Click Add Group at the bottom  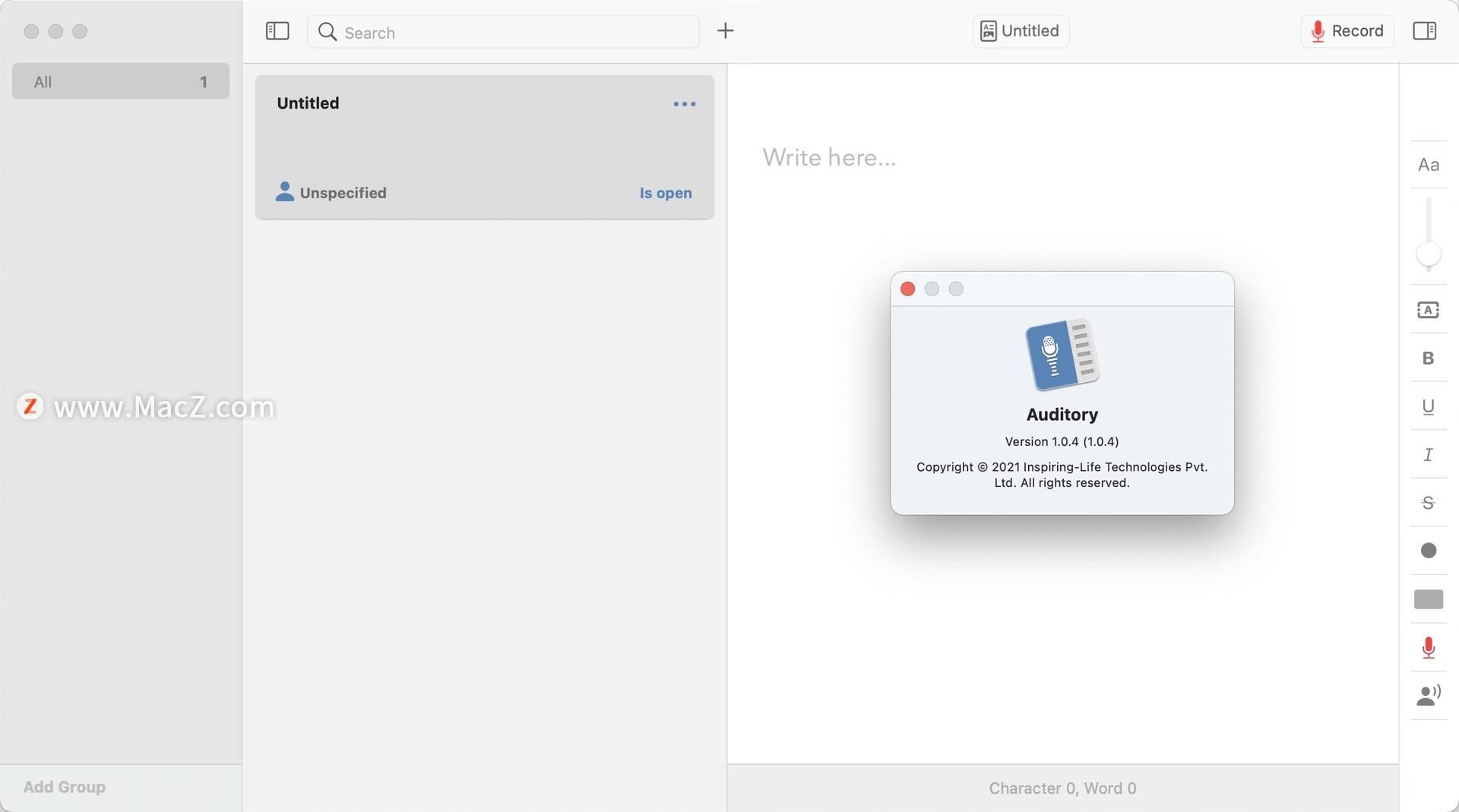click(x=65, y=787)
